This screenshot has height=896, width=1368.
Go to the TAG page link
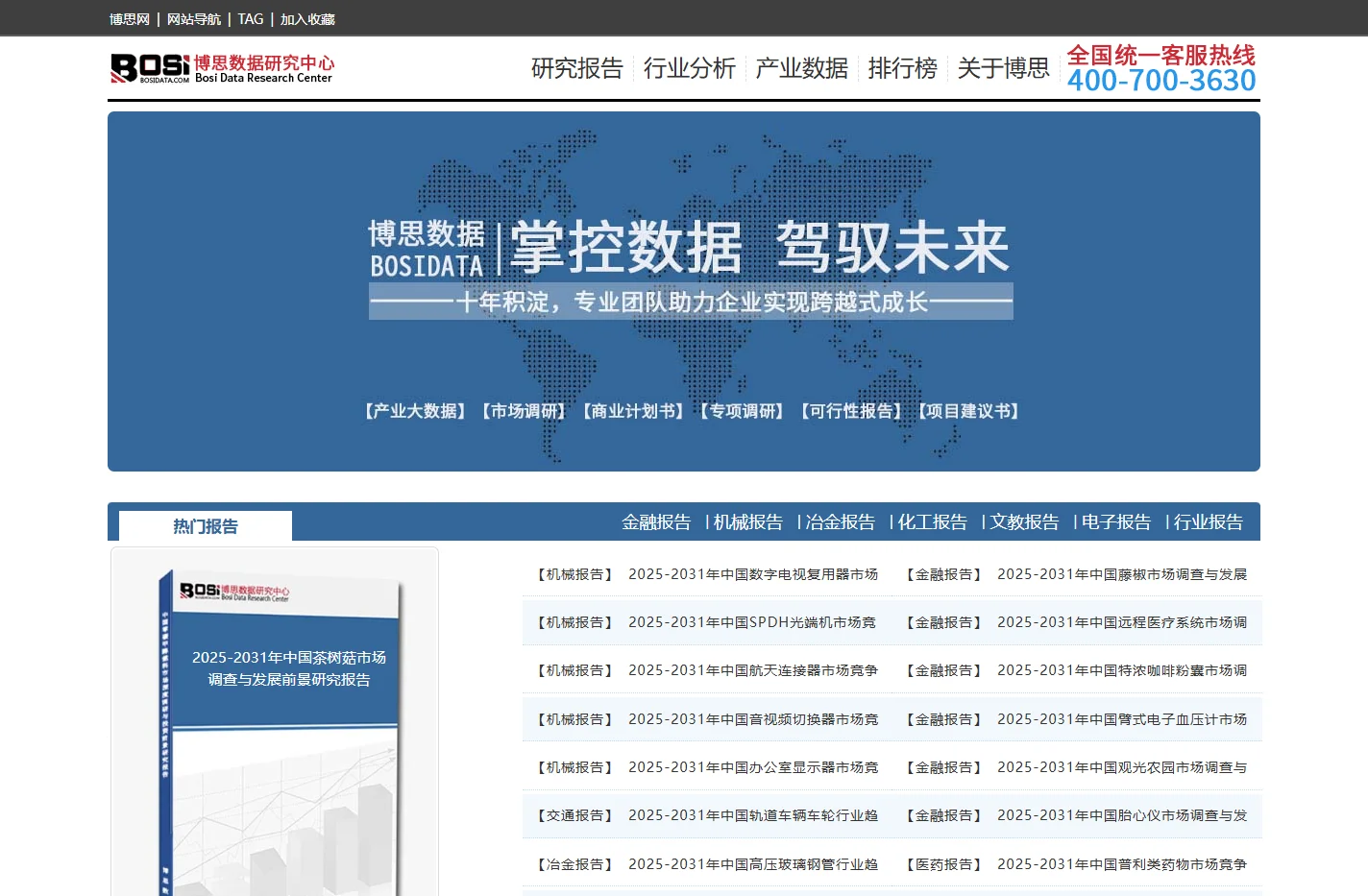pyautogui.click(x=251, y=19)
